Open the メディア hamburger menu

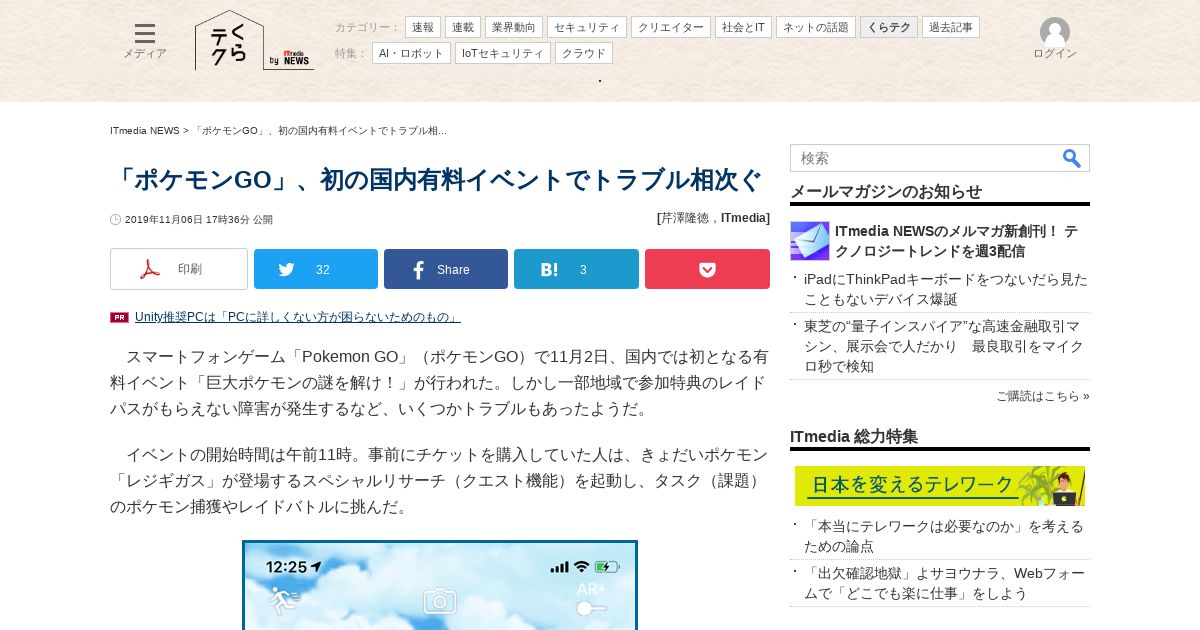[145, 41]
